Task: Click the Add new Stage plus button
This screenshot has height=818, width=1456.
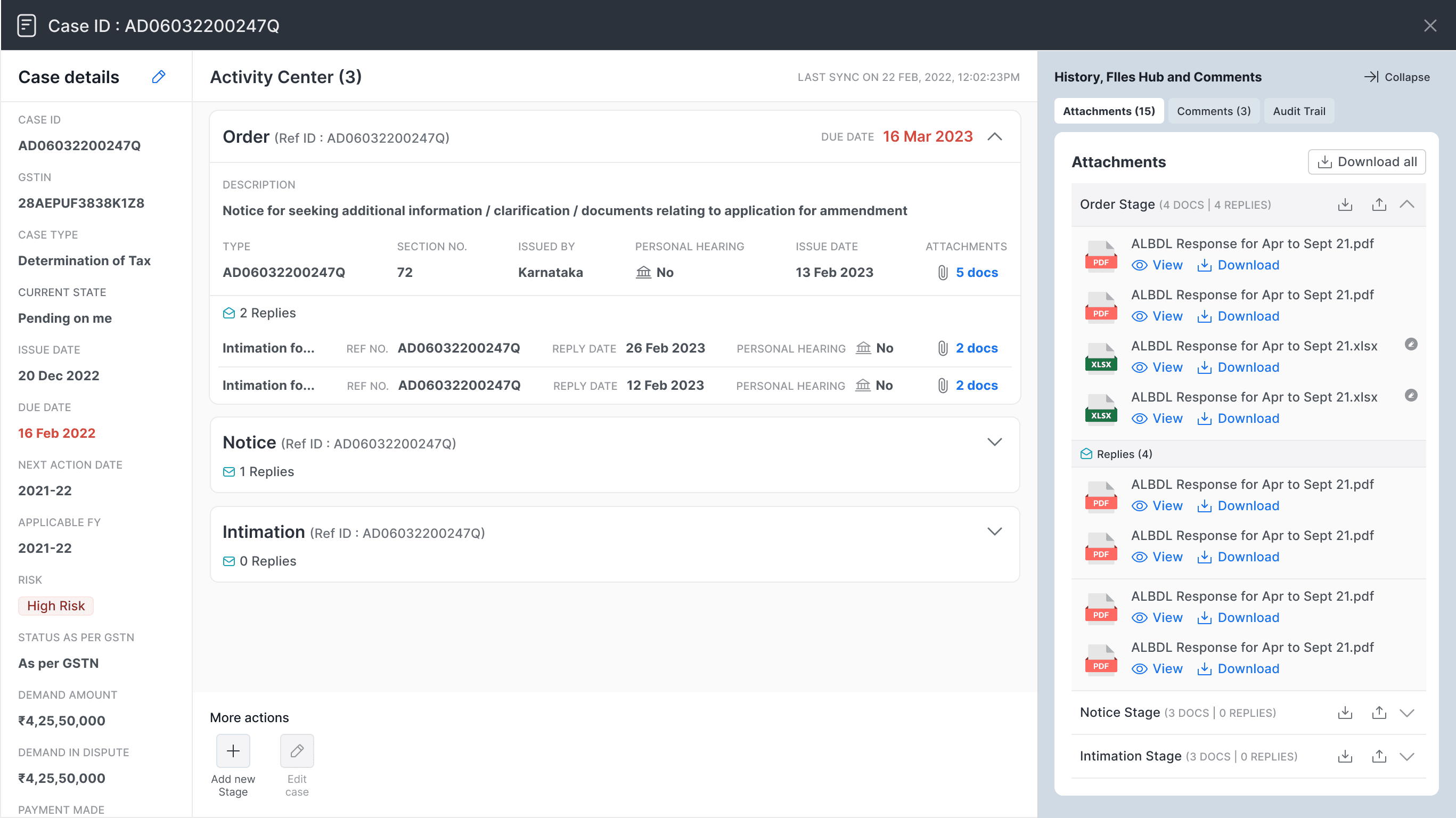Action: click(233, 751)
